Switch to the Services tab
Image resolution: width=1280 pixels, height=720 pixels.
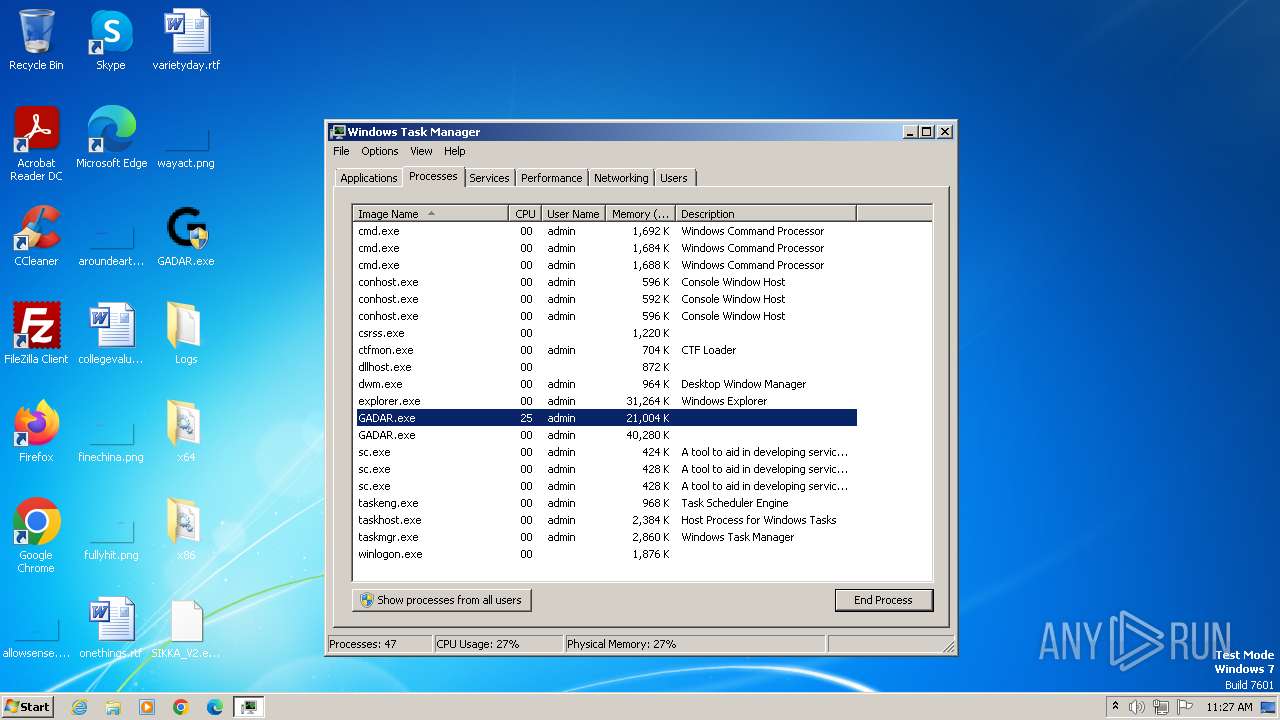coord(489,178)
